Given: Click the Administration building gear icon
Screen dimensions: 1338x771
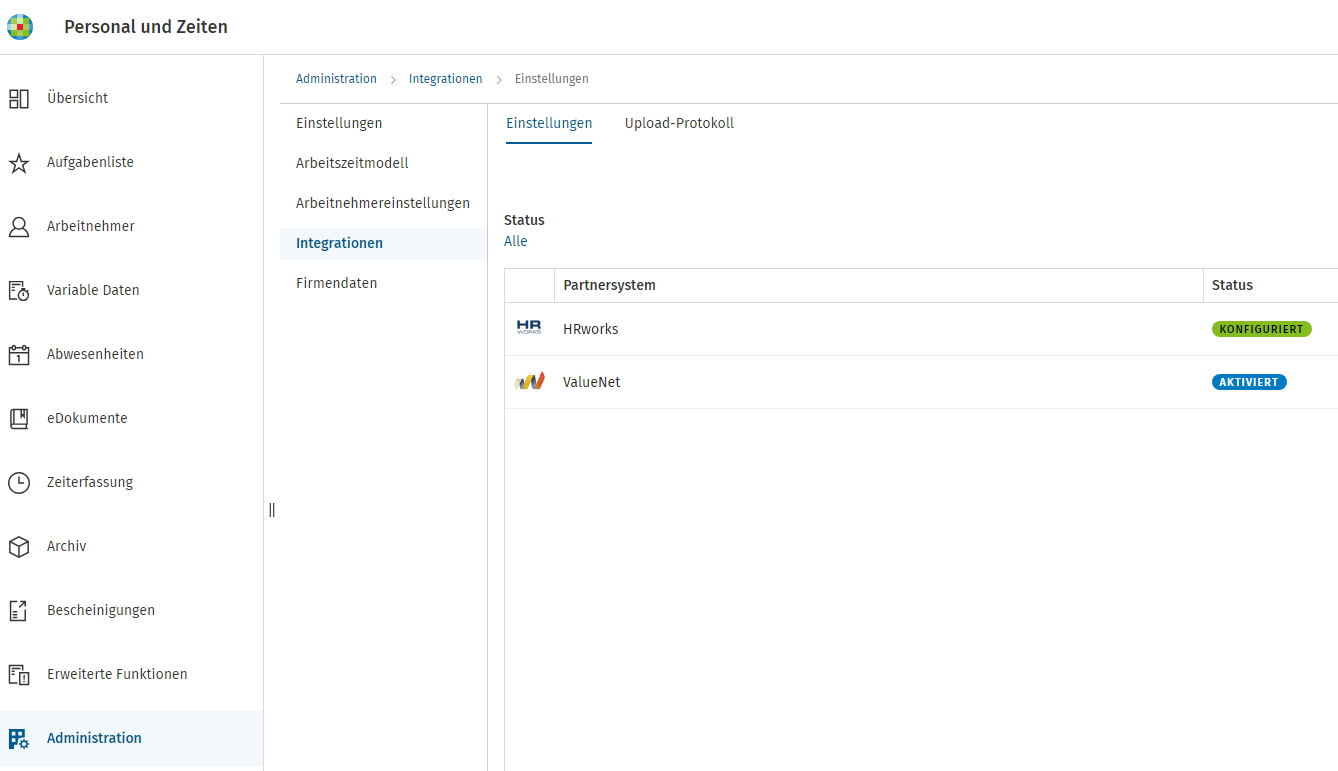Looking at the screenshot, I should pos(19,738).
